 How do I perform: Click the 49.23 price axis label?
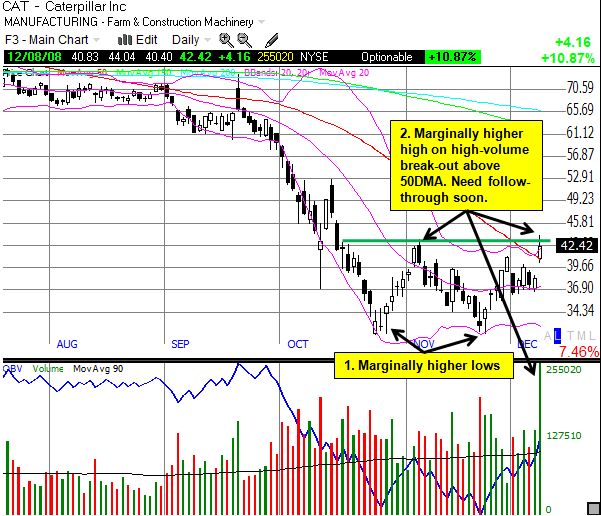[580, 199]
